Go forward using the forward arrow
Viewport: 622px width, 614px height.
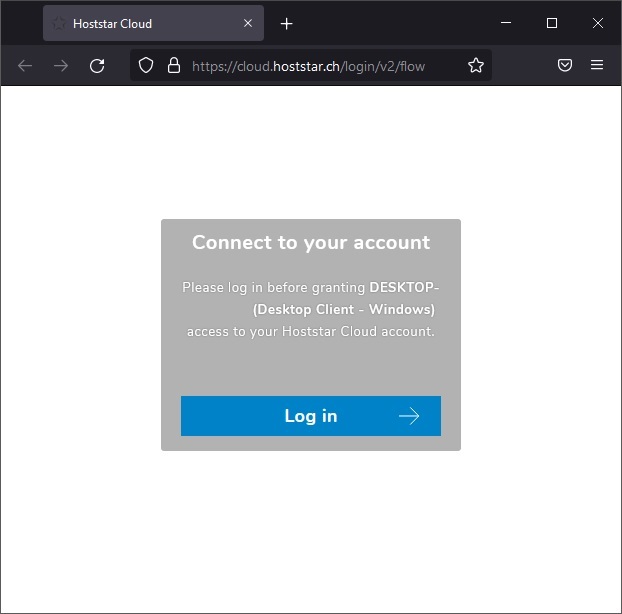[61, 65]
